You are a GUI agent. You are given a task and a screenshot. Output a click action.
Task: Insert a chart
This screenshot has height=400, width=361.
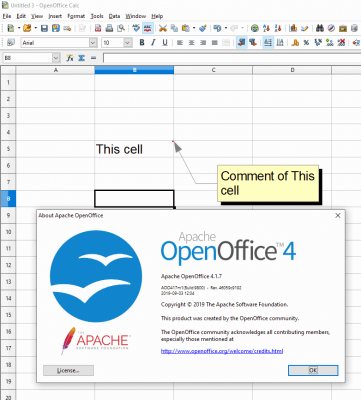[293, 28]
